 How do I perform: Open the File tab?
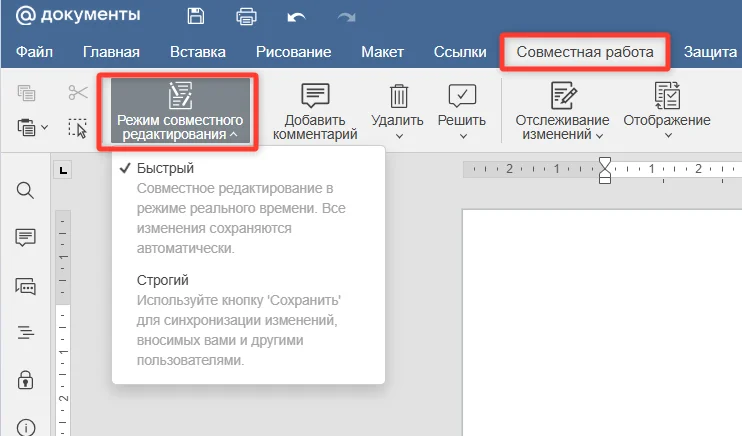click(34, 52)
